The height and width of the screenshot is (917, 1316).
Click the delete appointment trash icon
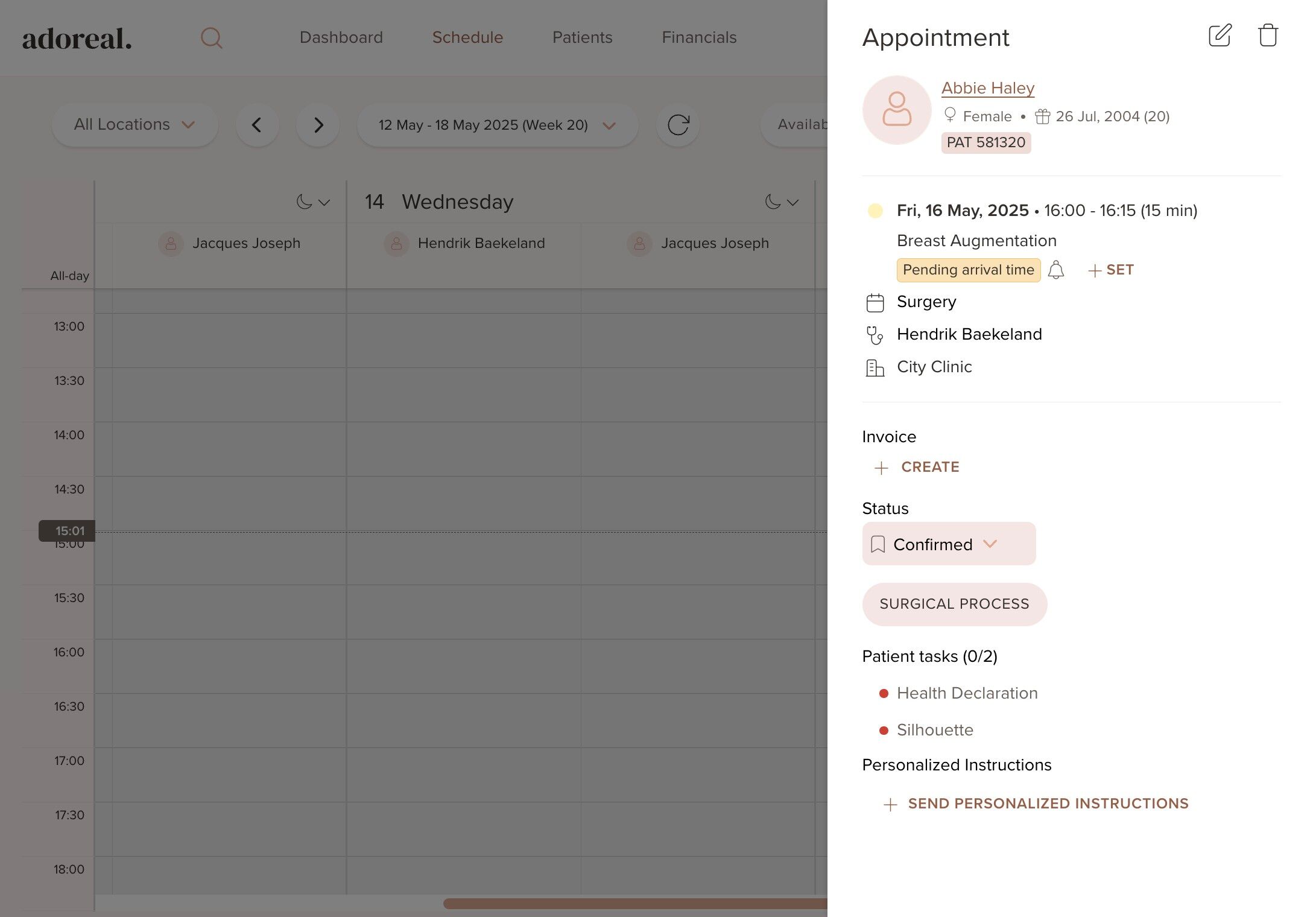pyautogui.click(x=1268, y=36)
